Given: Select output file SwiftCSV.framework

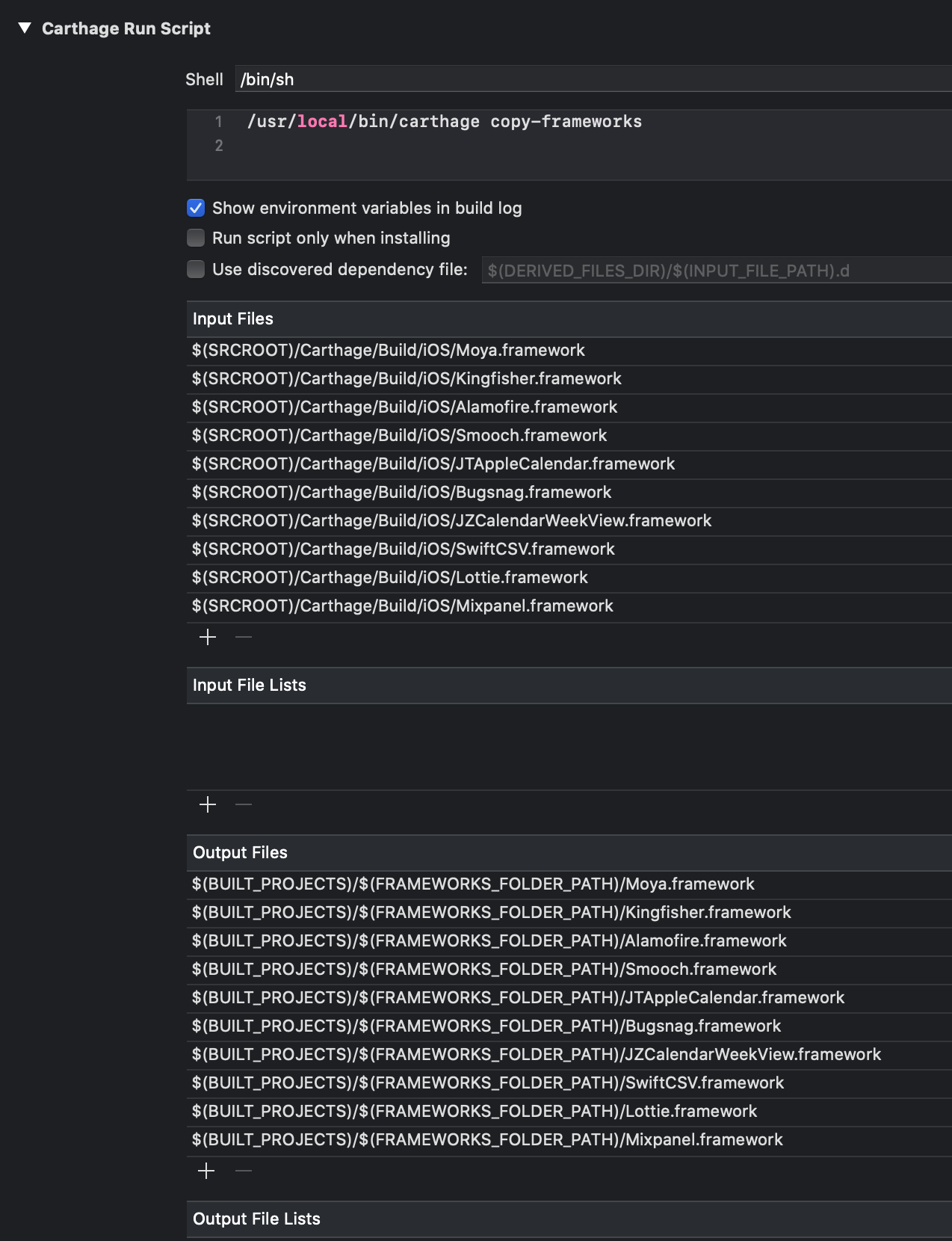Looking at the screenshot, I should click(569, 1083).
